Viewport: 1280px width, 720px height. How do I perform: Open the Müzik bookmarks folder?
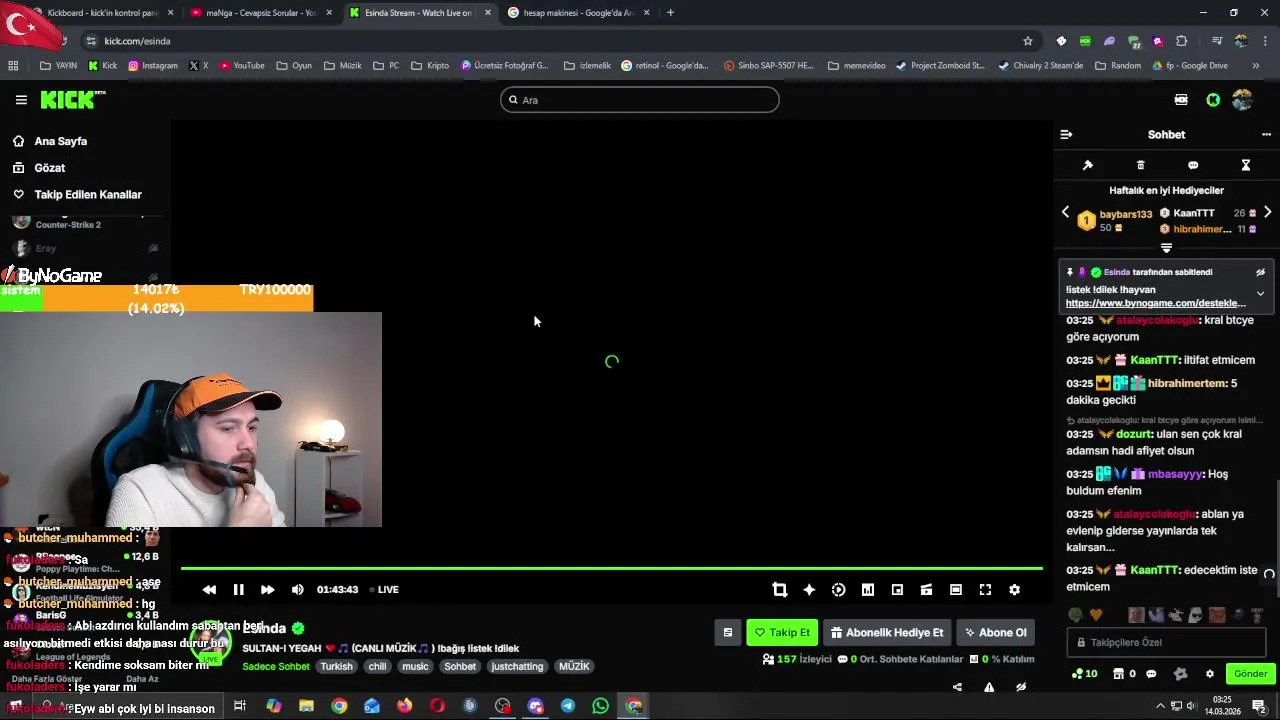342,66
